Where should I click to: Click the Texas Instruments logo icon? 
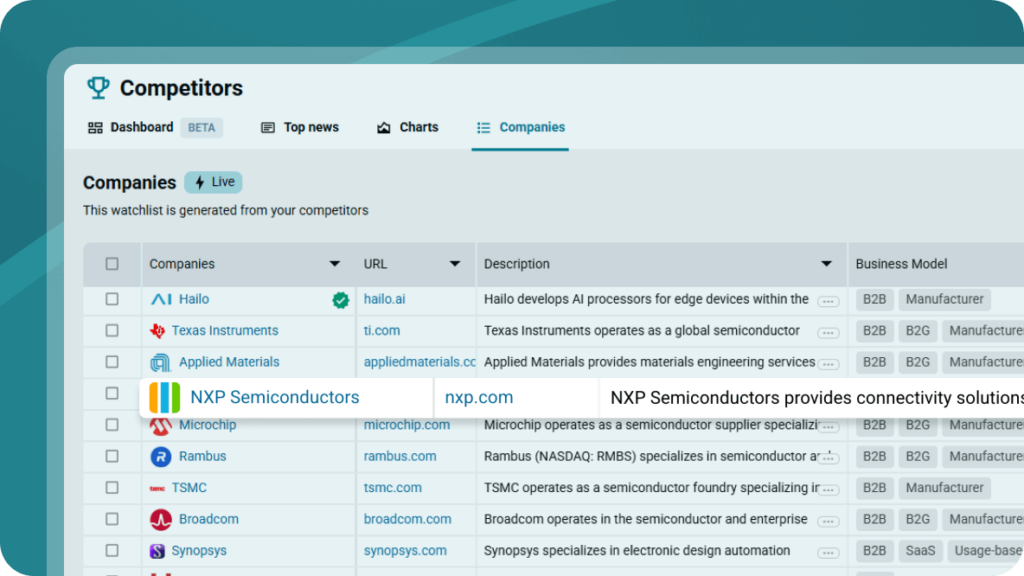tap(157, 331)
